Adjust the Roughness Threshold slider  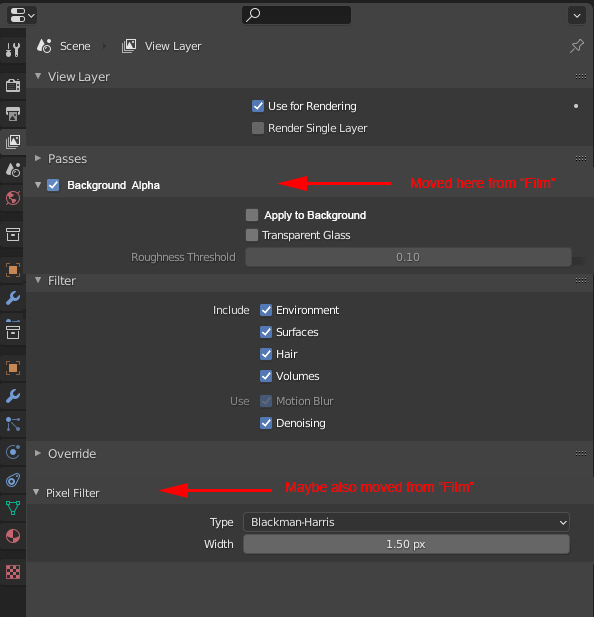point(408,257)
